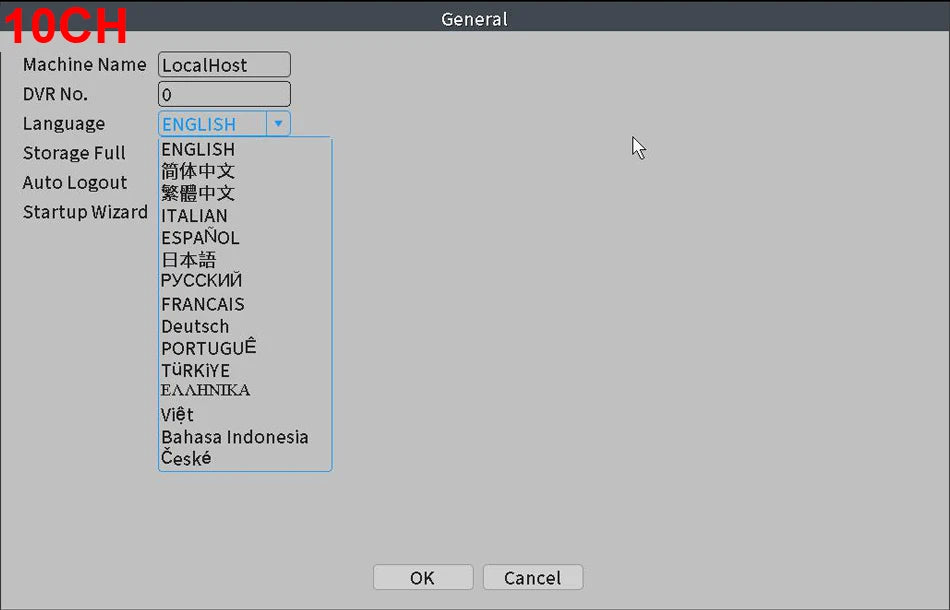Select Deutsch language option
Image resolution: width=950 pixels, height=610 pixels.
(x=195, y=327)
